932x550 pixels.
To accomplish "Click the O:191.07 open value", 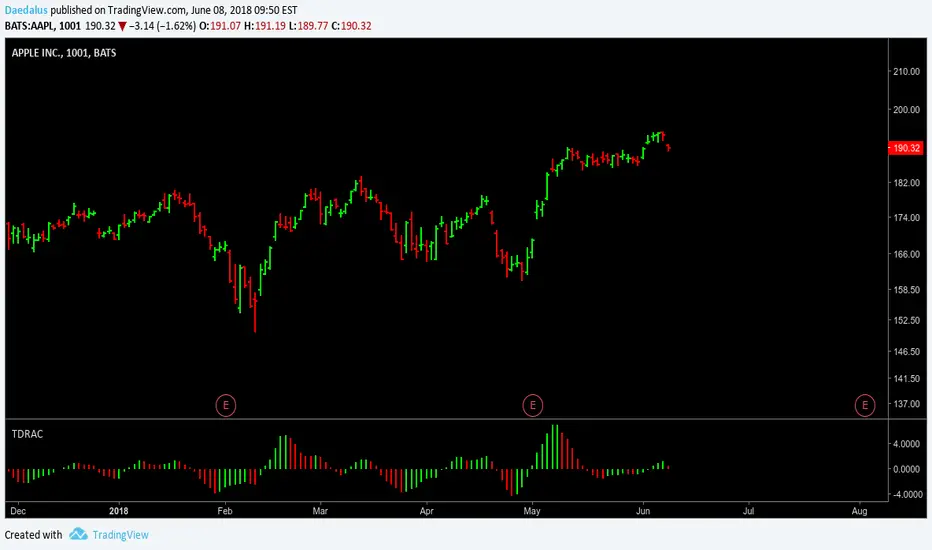I will (220, 26).
